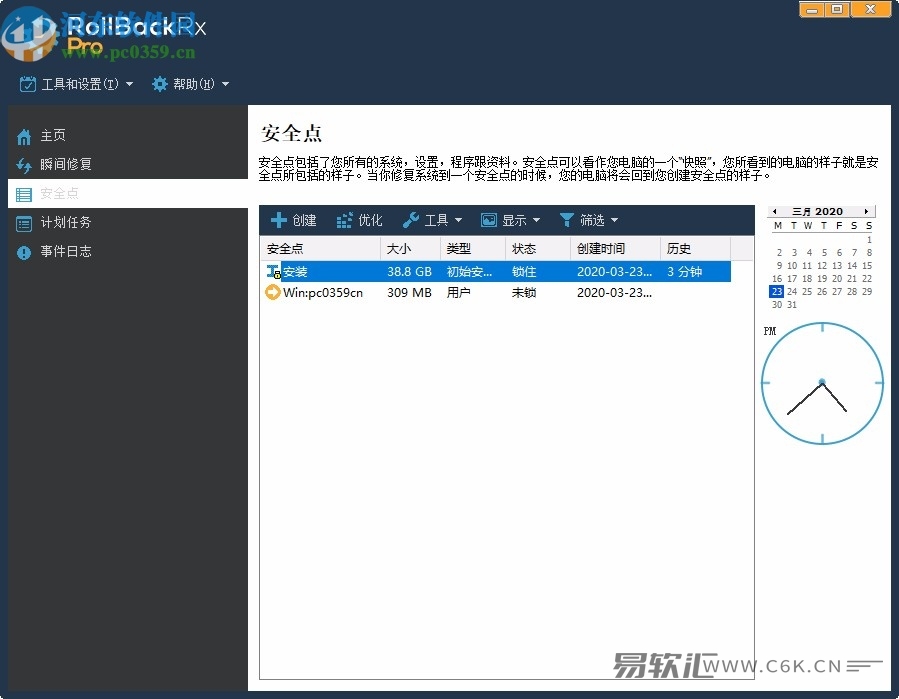Click the 3 分钟 history cell
The width and height of the screenshot is (899, 699).
coord(685,272)
